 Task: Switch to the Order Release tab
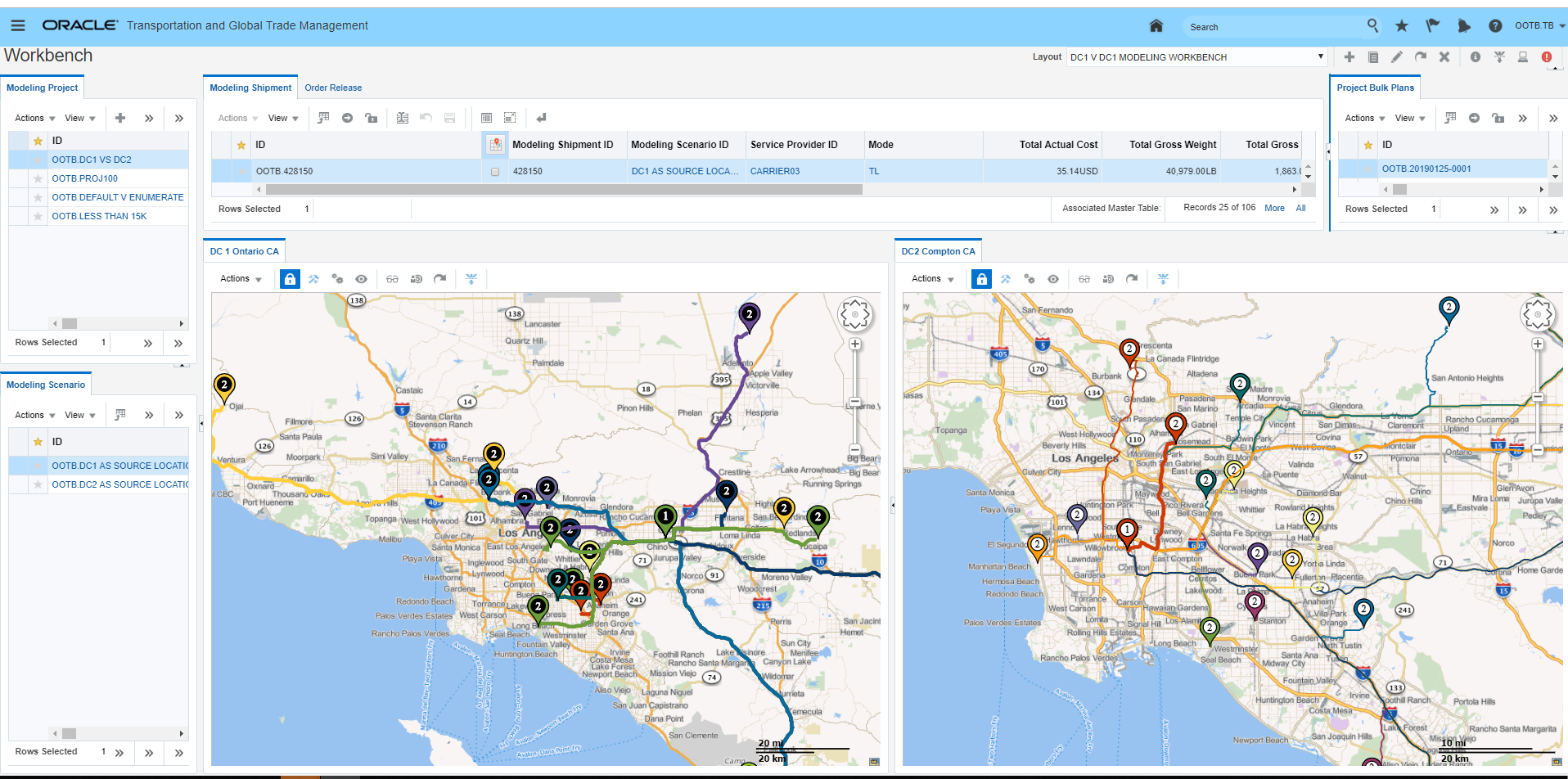333,88
